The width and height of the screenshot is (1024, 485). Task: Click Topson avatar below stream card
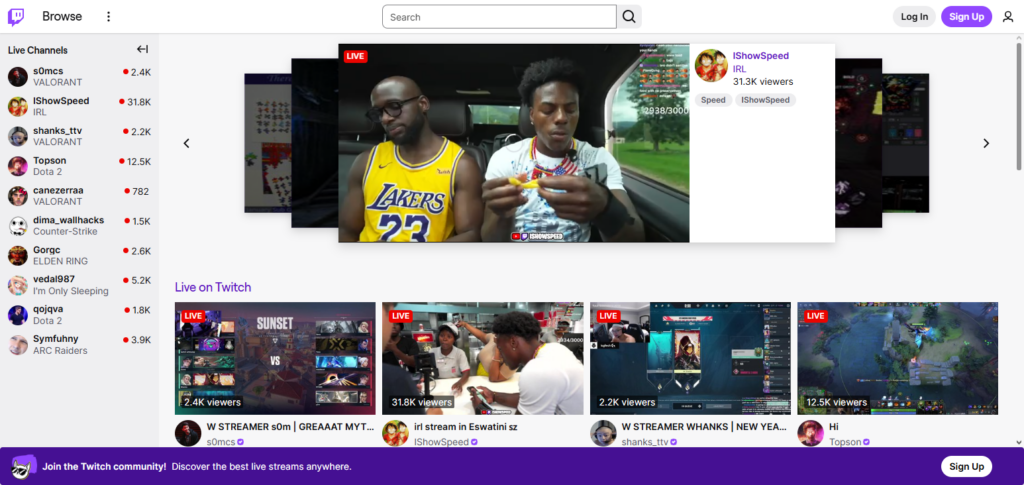coord(810,433)
